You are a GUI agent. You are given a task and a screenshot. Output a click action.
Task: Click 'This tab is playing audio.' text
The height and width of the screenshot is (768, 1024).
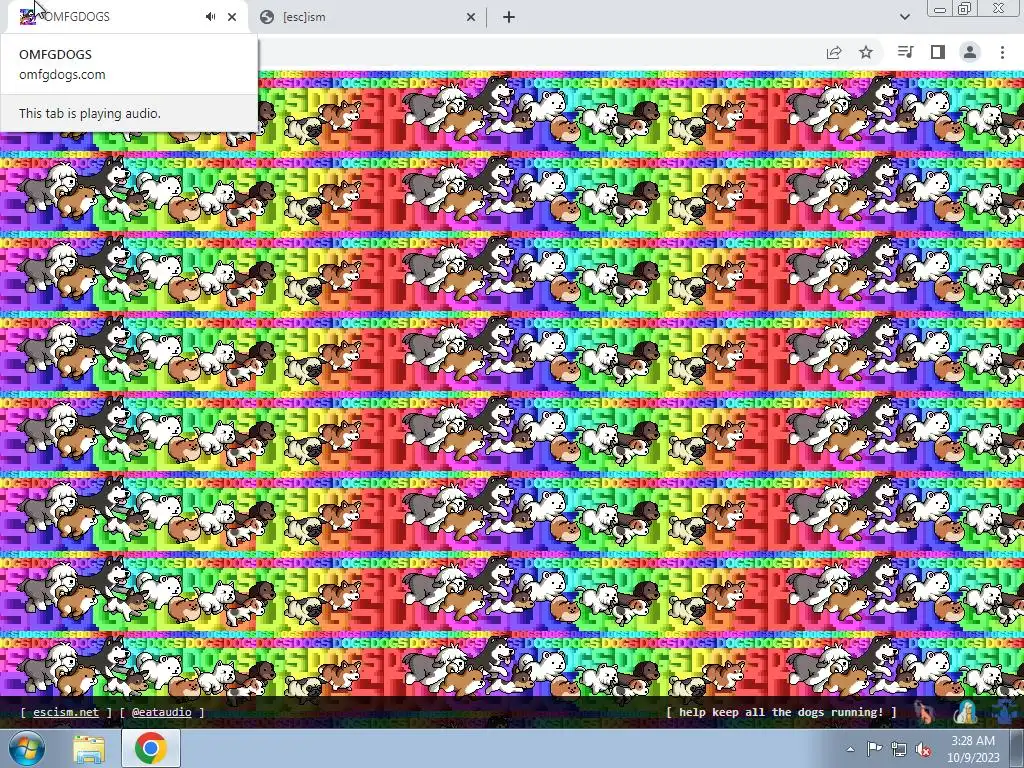[x=89, y=113]
